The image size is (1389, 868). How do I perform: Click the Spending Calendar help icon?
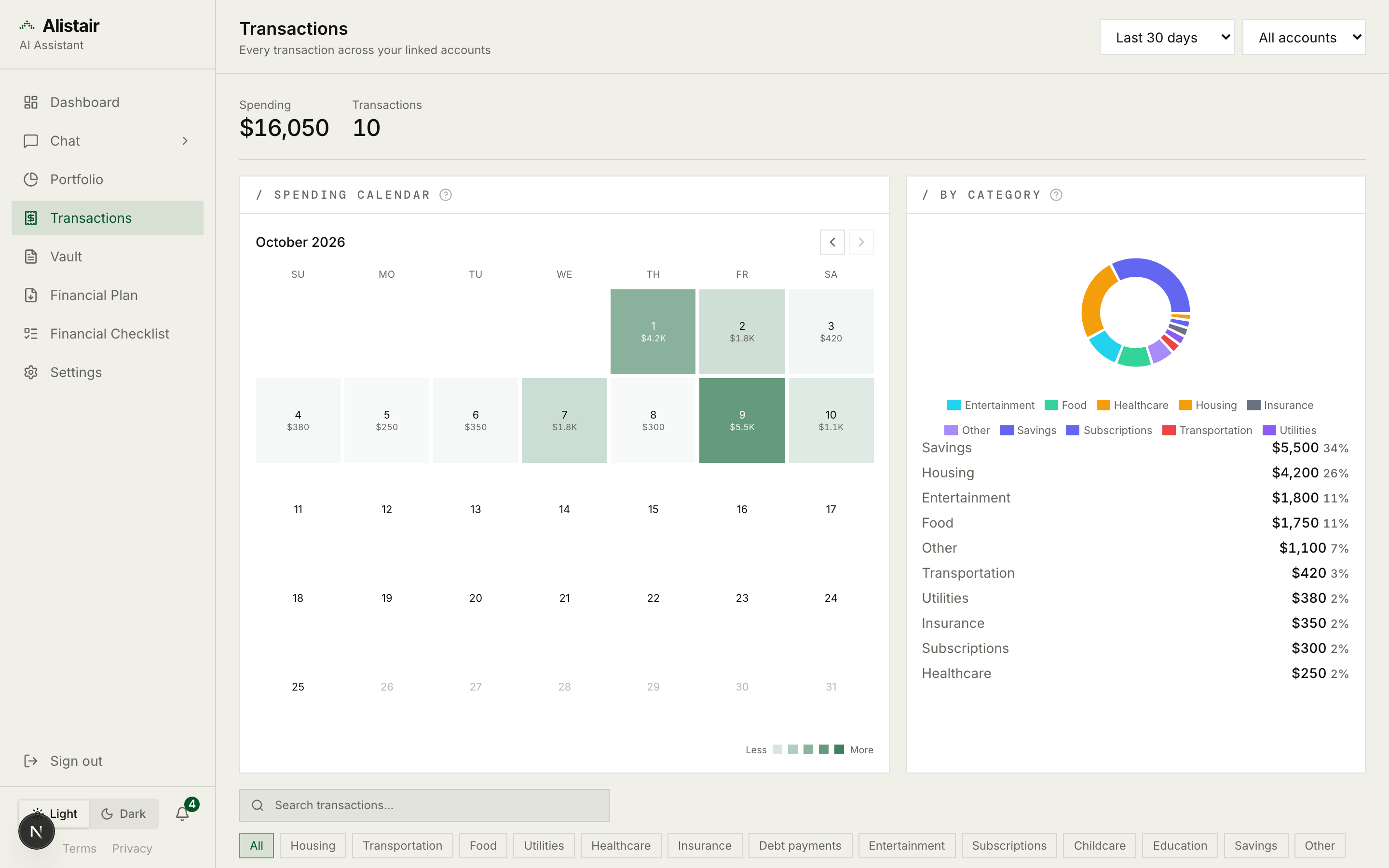(446, 195)
